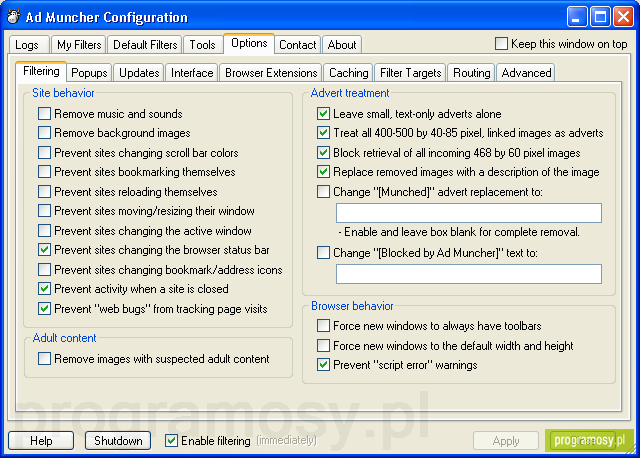Select the Filtering sub-tab
Image resolution: width=640 pixels, height=458 pixels.
click(41, 71)
